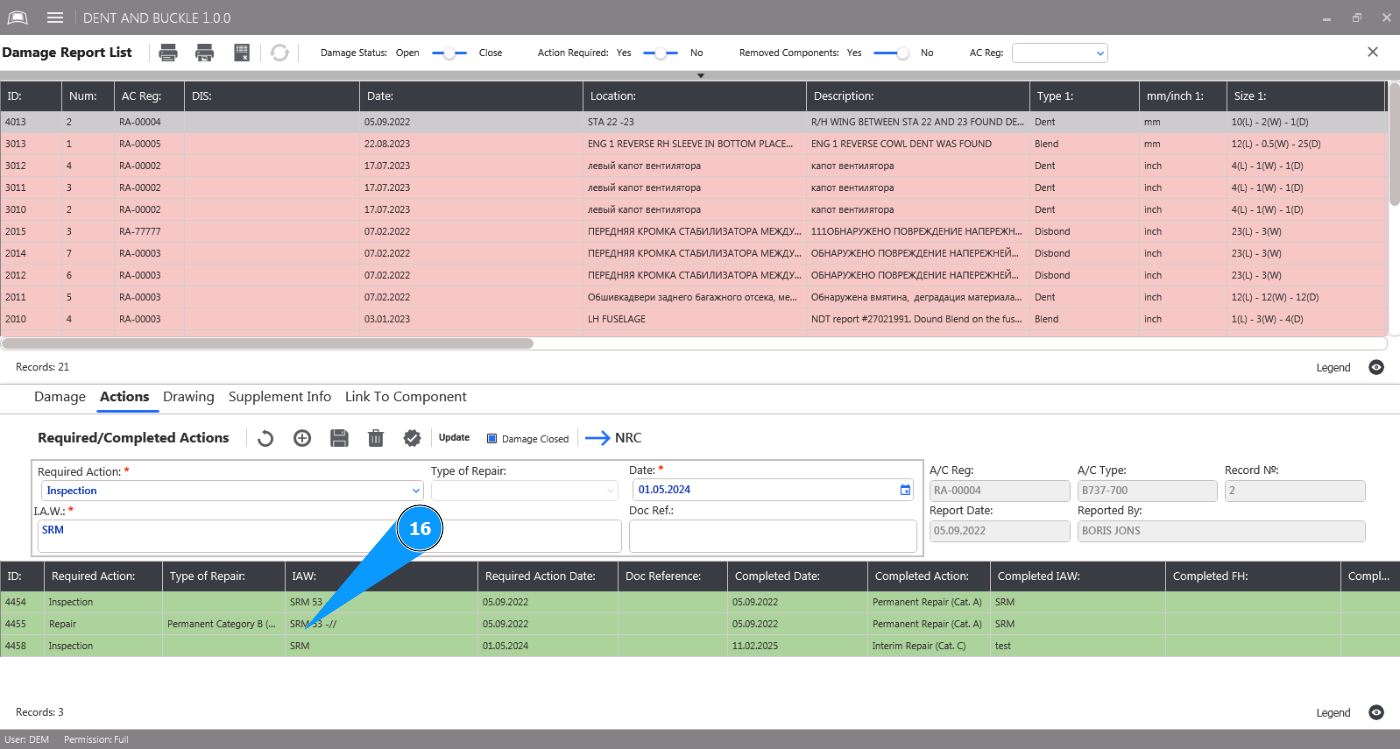Open the AC Reg dropdown filter

pyautogui.click(x=1059, y=53)
